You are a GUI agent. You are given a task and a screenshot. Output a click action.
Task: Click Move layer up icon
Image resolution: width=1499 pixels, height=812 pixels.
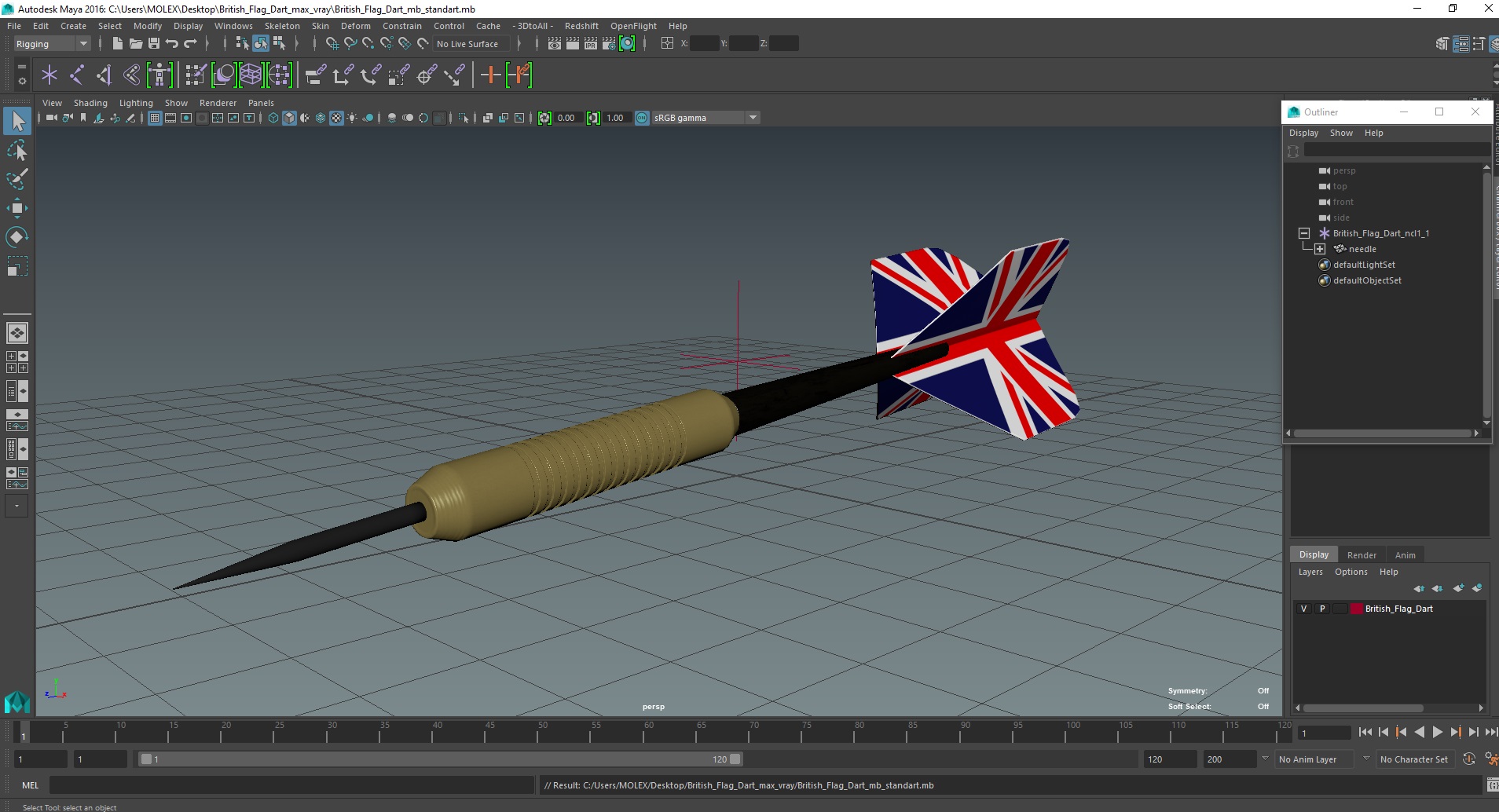1419,588
